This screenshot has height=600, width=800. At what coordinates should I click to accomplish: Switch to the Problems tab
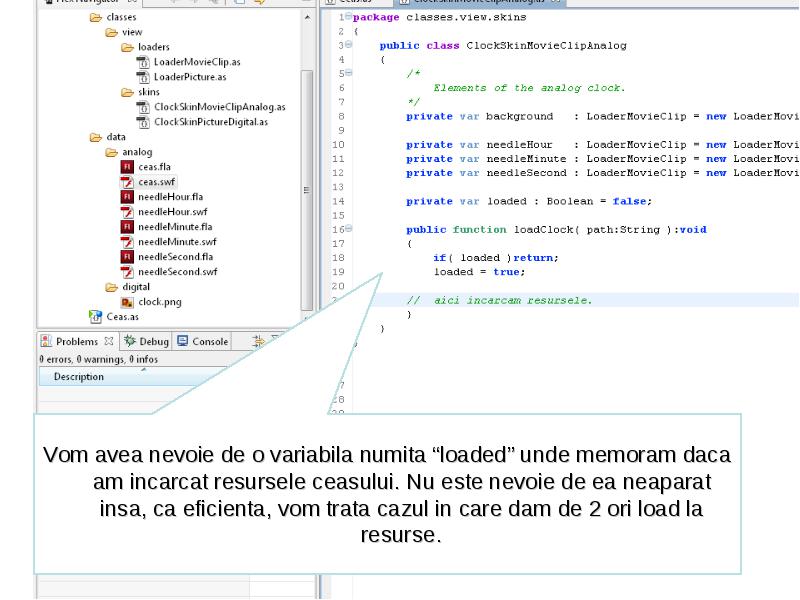point(78,341)
